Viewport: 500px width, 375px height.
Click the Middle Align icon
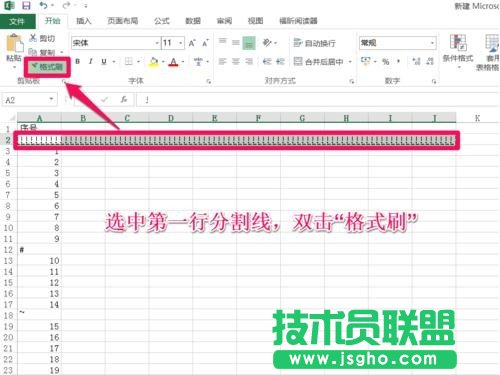pos(236,43)
